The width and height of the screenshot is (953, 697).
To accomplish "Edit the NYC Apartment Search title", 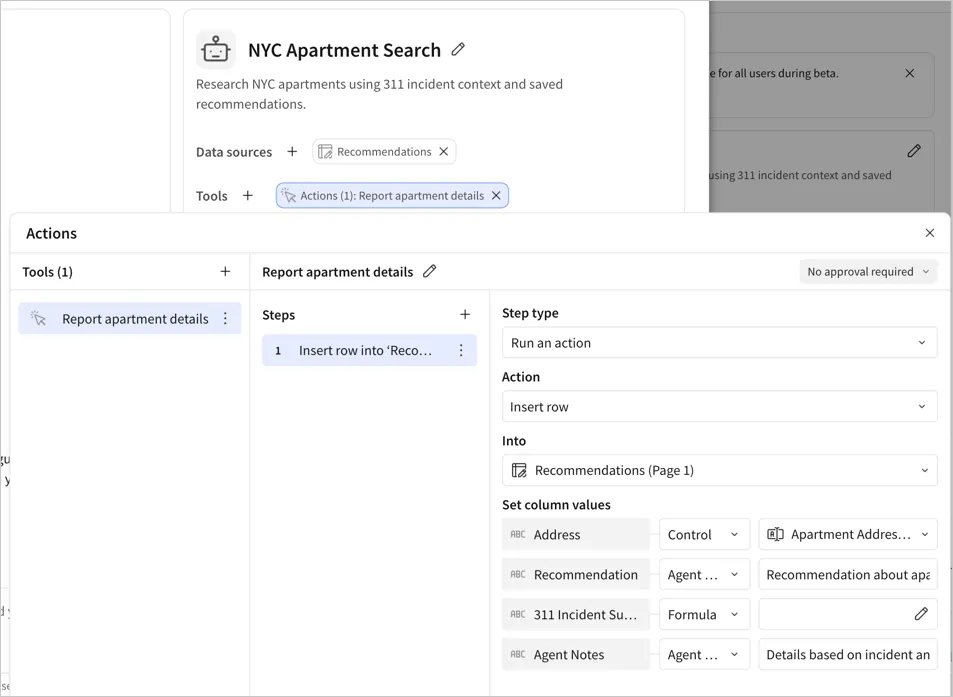I will point(458,50).
